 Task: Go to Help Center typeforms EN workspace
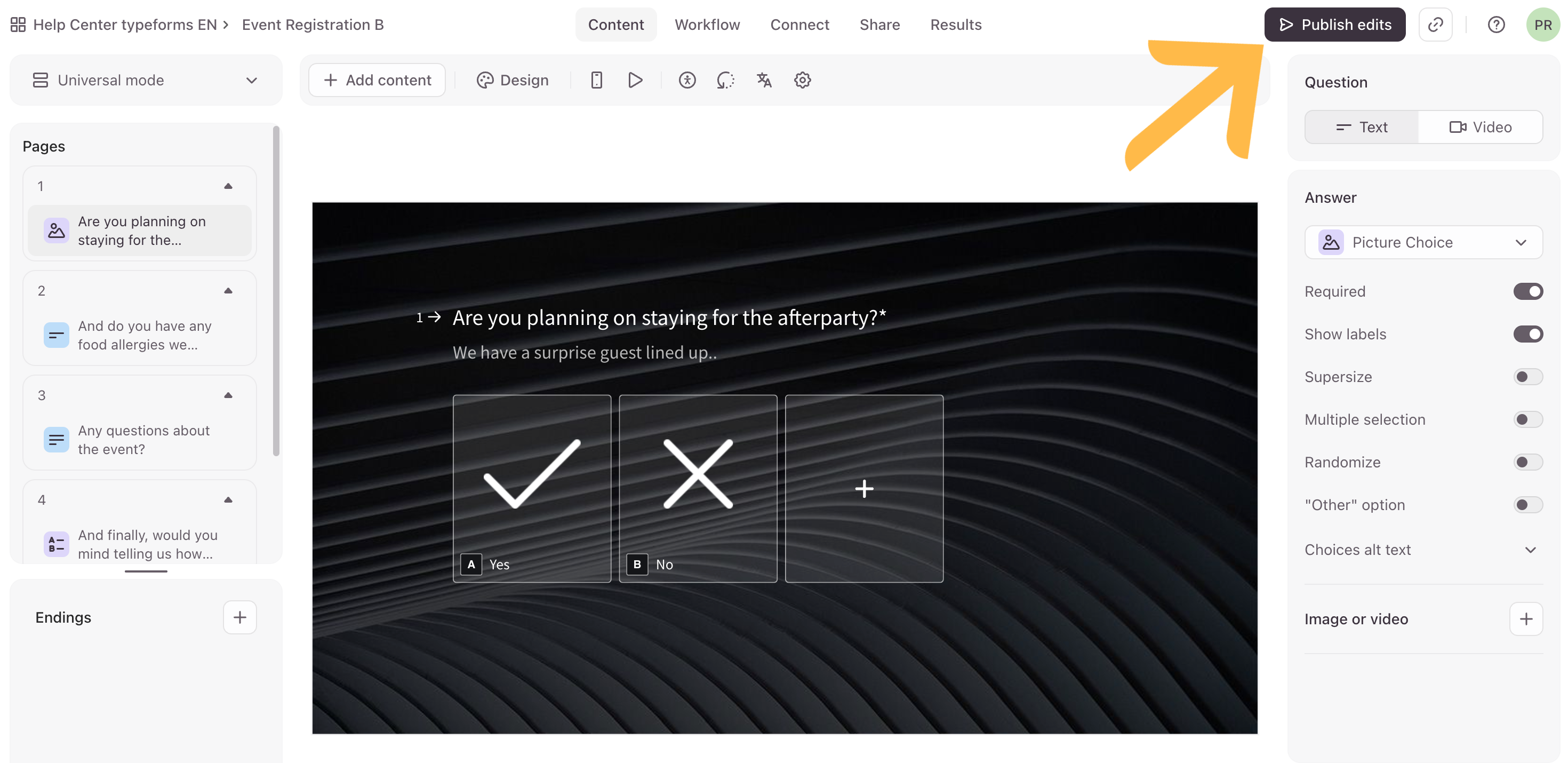click(x=125, y=25)
